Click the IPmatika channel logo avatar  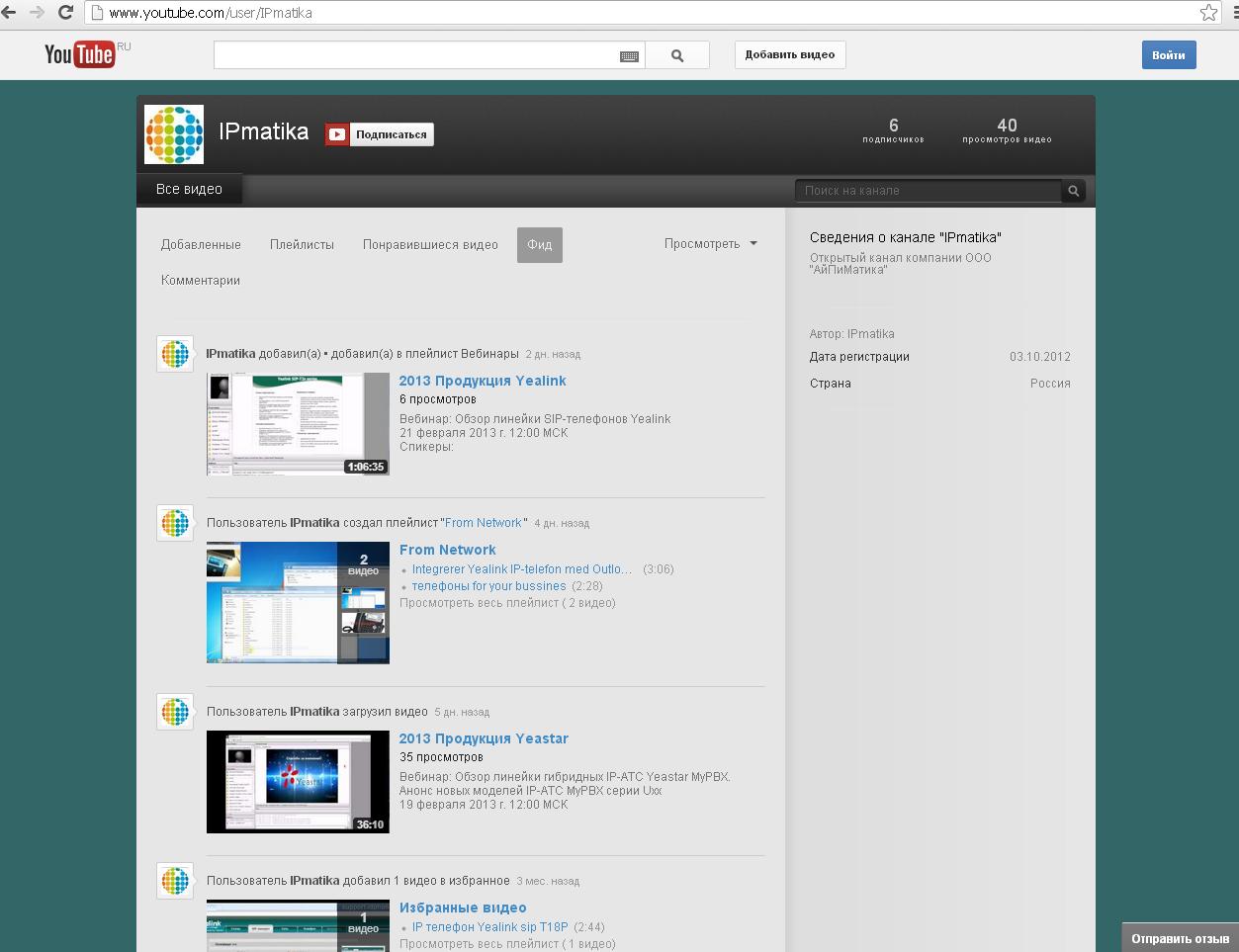click(174, 134)
